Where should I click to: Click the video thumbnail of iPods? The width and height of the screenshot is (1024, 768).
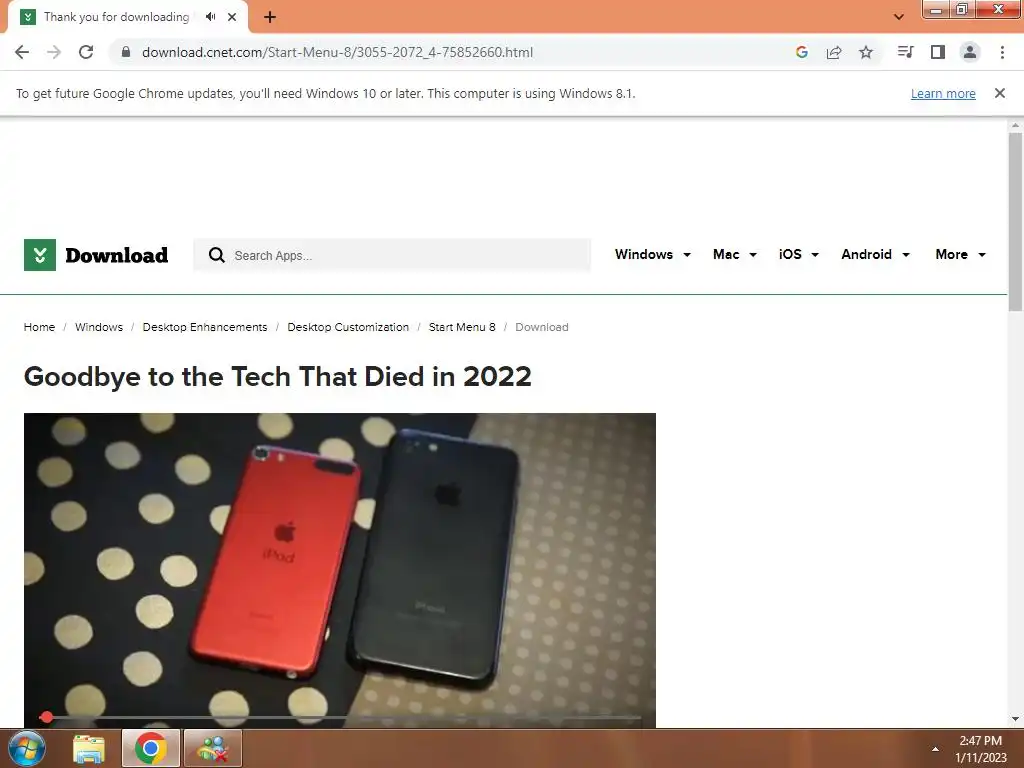[340, 569]
